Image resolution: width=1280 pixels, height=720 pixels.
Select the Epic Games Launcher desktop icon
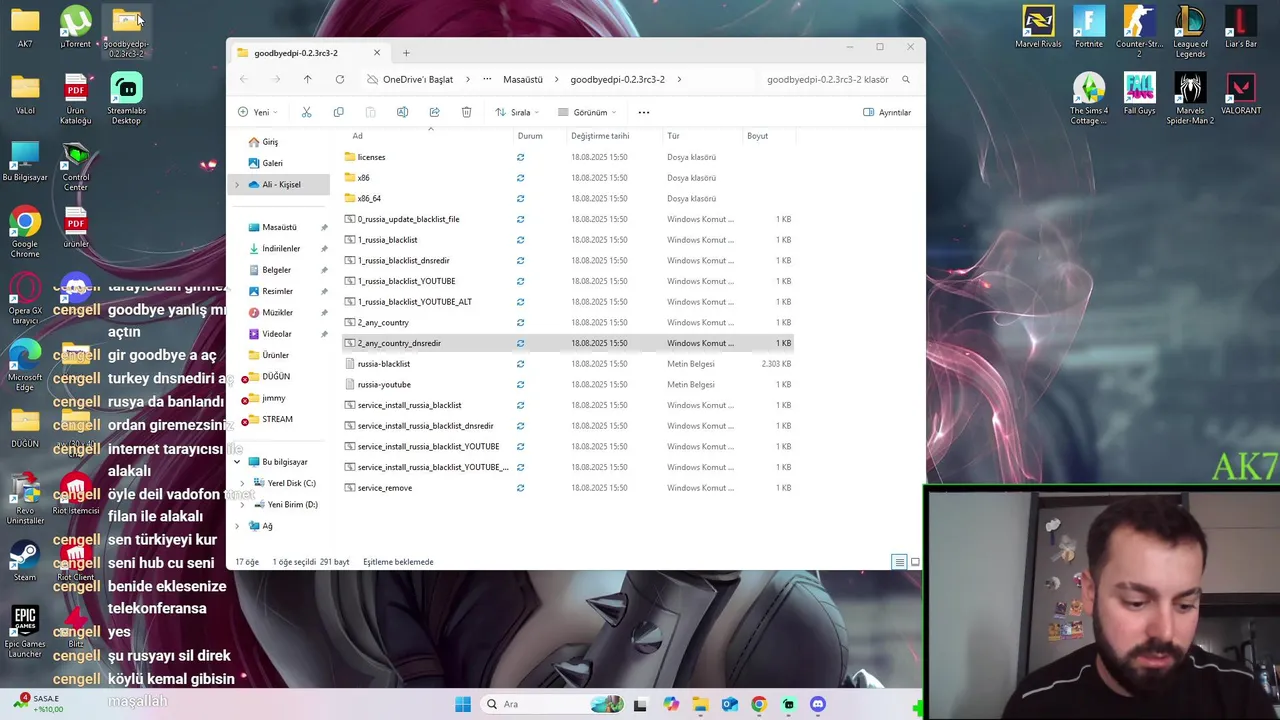click(x=25, y=633)
